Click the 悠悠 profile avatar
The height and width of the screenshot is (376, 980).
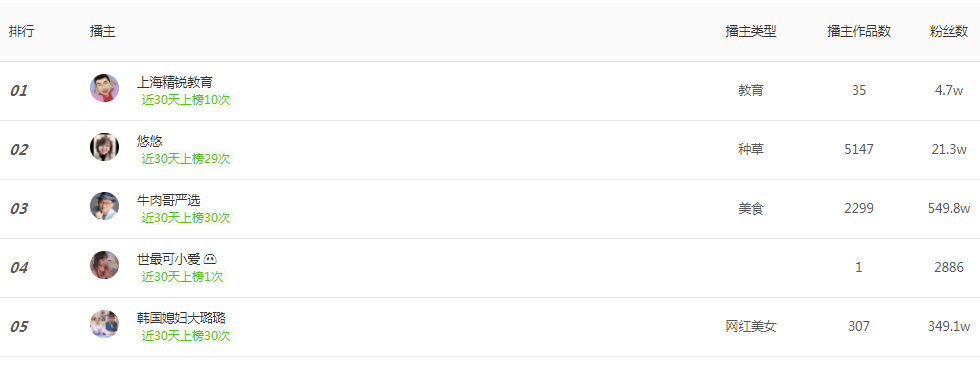tap(104, 147)
